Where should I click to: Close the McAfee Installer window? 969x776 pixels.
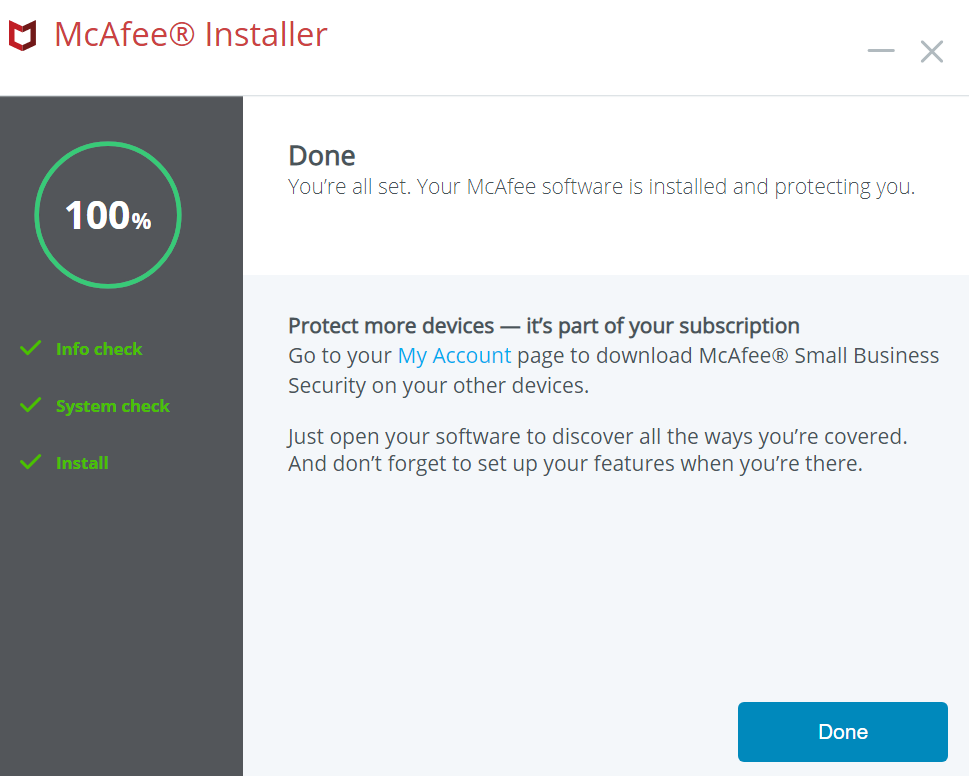[931, 50]
